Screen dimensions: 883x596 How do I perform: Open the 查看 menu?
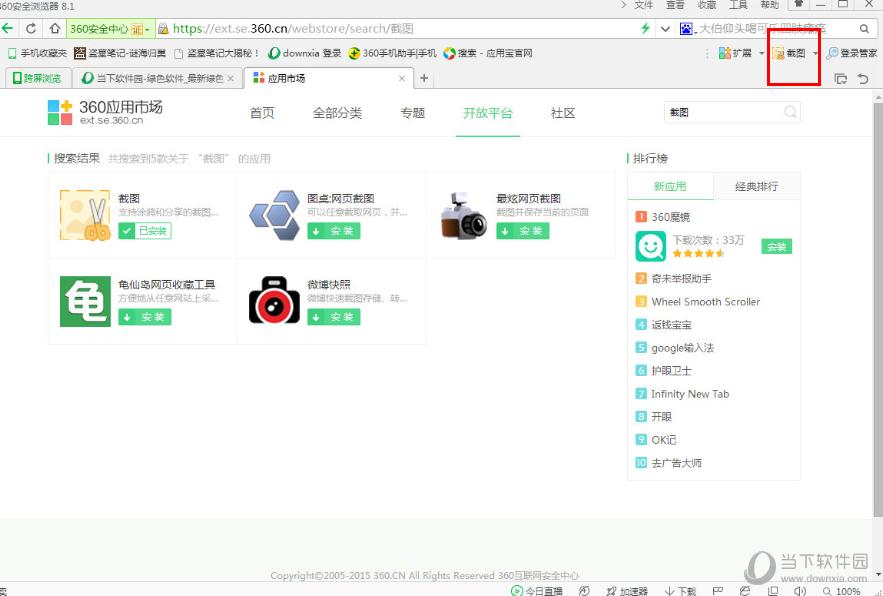pyautogui.click(x=675, y=5)
